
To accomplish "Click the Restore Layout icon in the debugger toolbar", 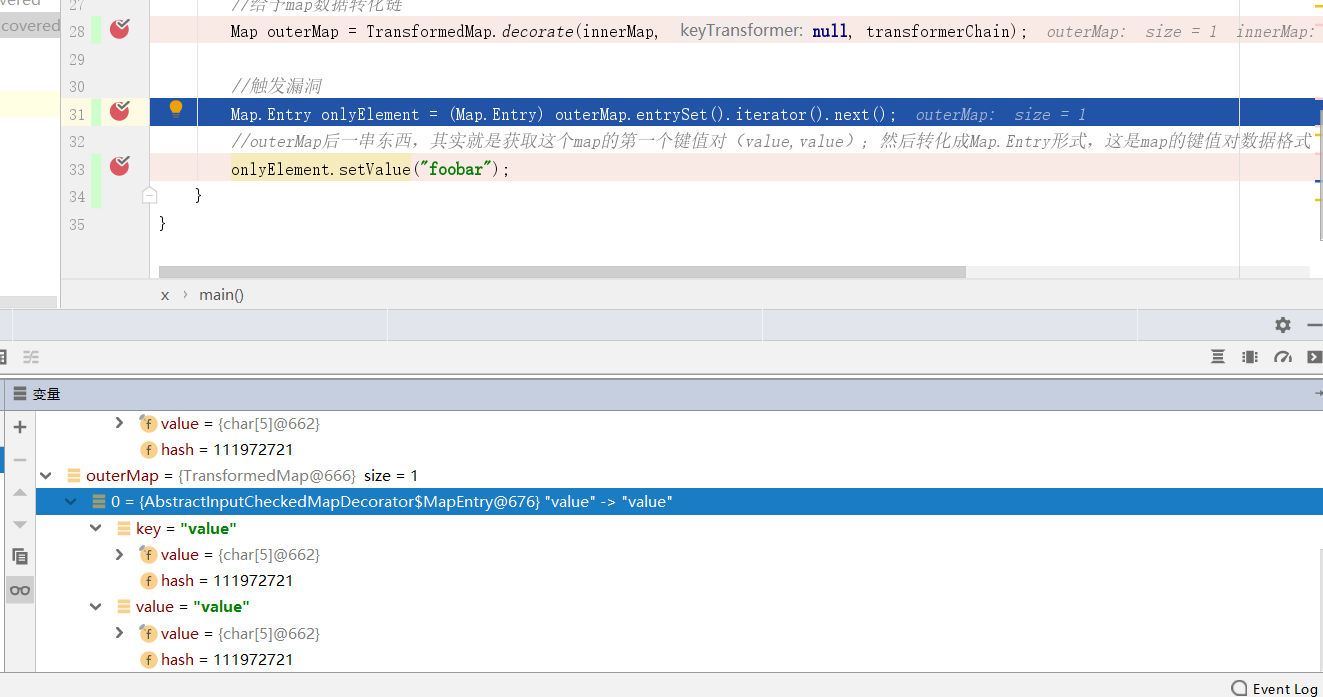I will click(1218, 357).
